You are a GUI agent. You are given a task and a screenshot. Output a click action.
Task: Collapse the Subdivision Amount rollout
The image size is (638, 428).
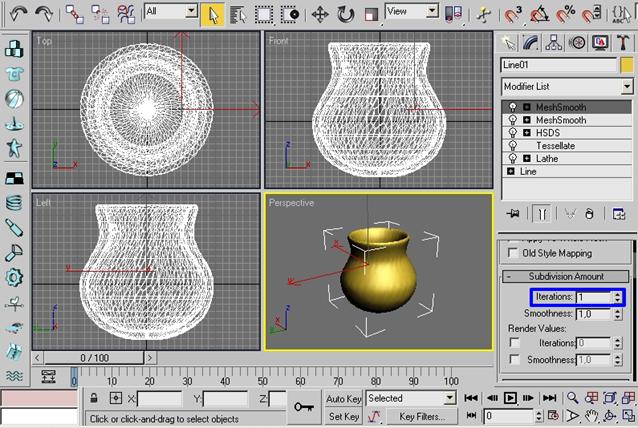pos(565,277)
